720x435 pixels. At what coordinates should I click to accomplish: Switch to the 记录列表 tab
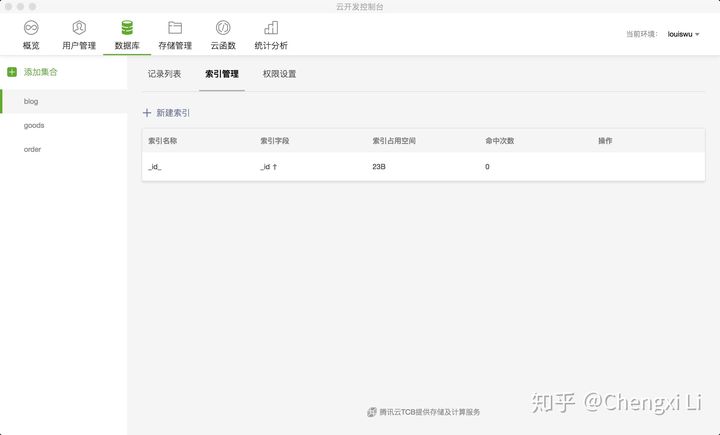[x=164, y=74]
